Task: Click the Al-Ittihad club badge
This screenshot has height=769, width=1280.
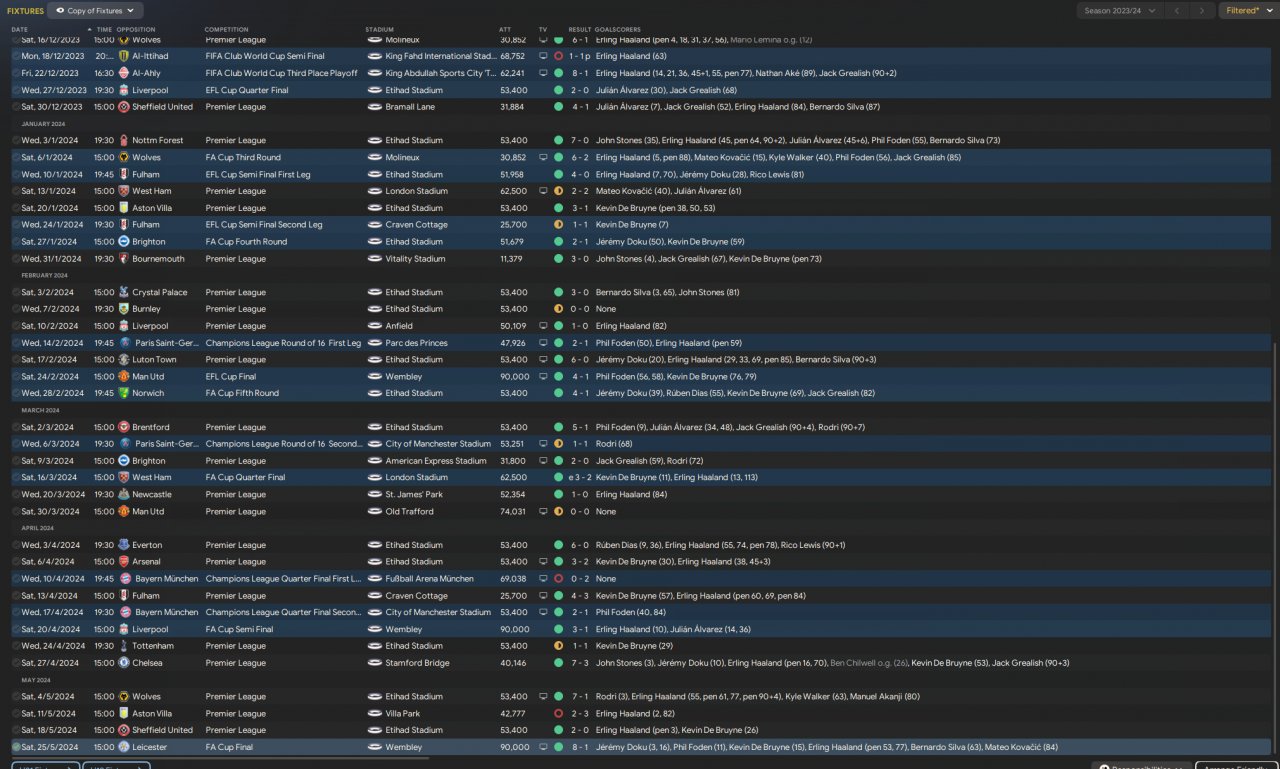Action: click(124, 57)
